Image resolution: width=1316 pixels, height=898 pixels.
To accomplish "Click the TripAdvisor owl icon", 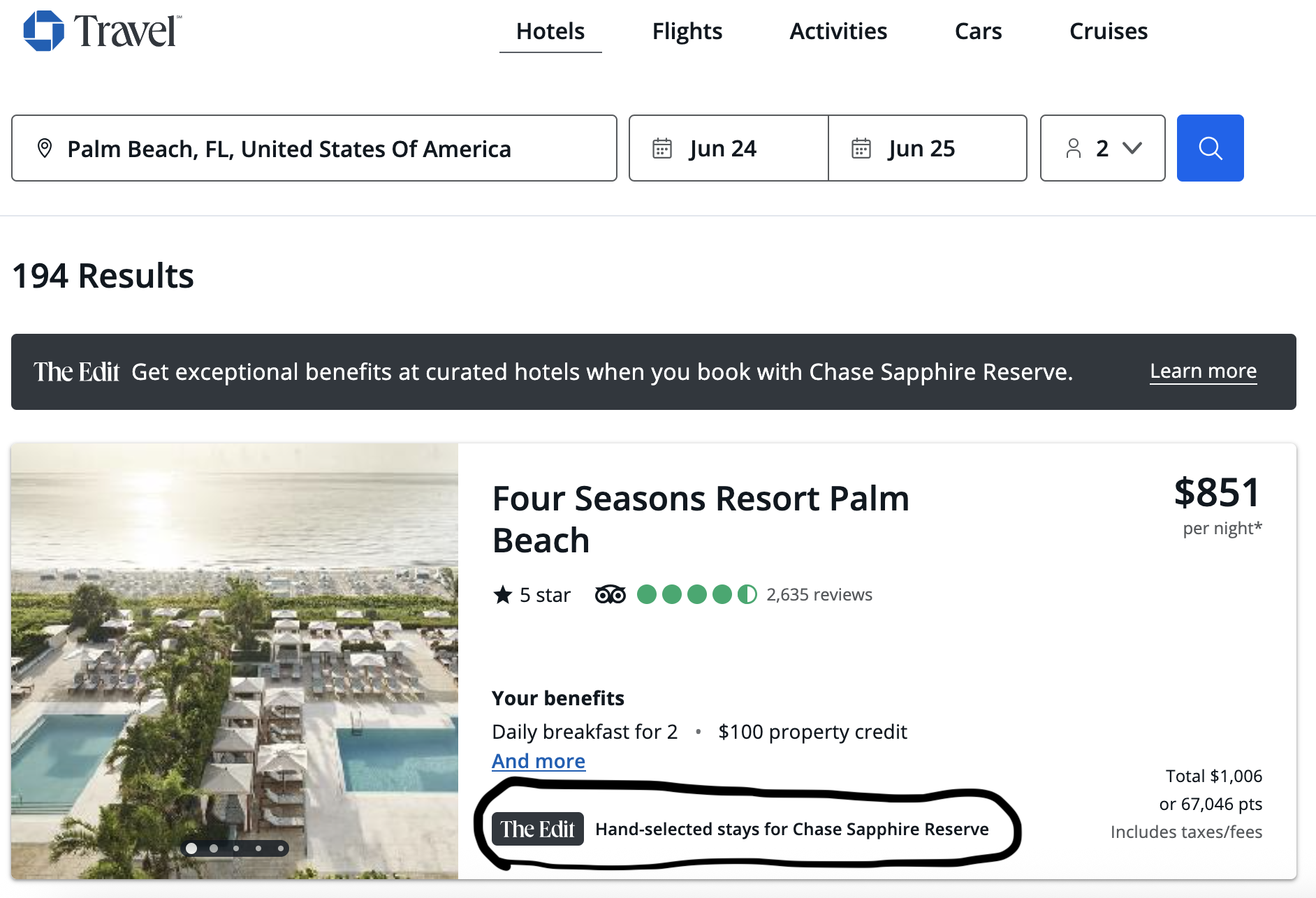I will pos(610,594).
